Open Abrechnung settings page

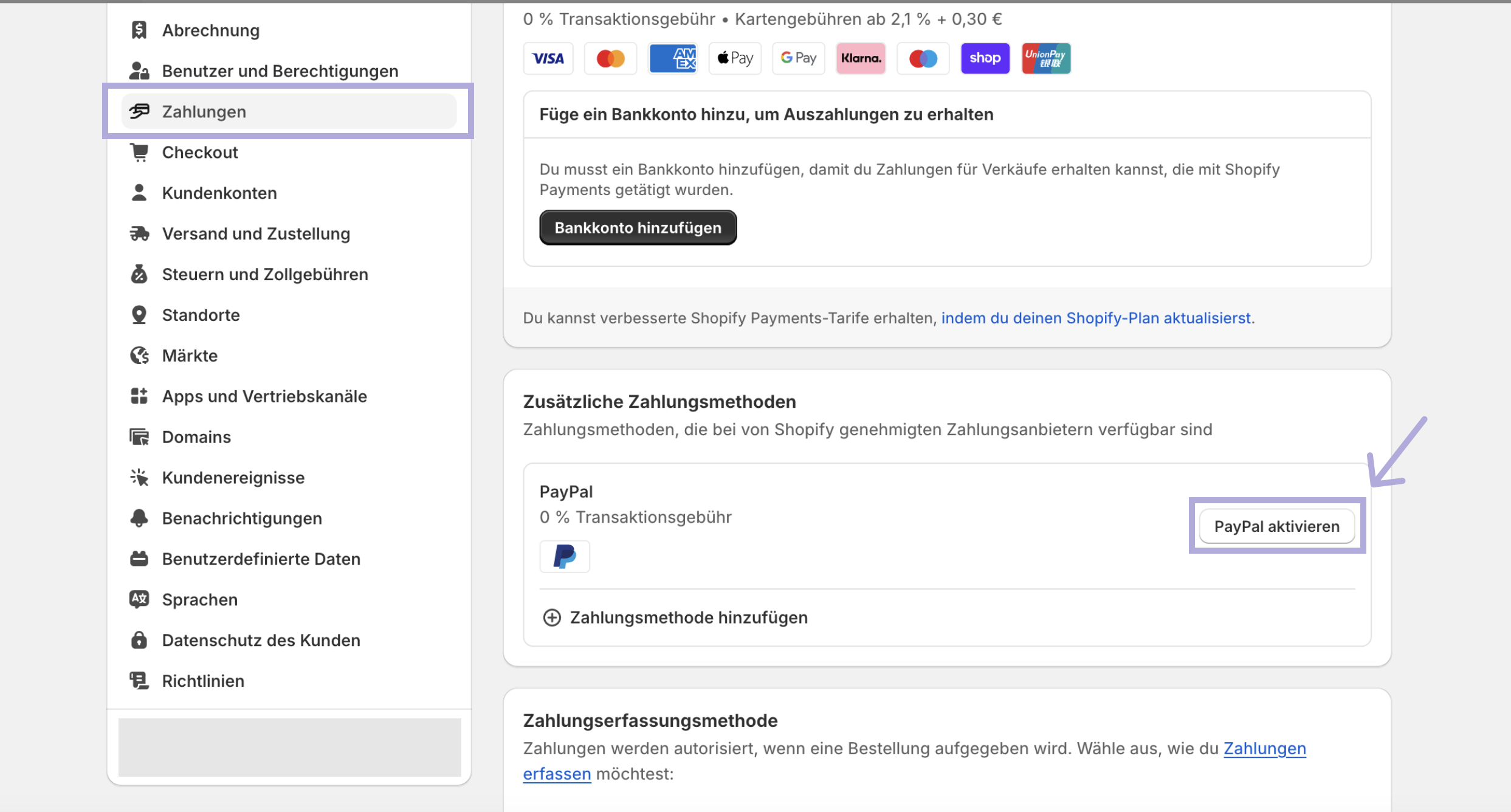[x=289, y=30]
